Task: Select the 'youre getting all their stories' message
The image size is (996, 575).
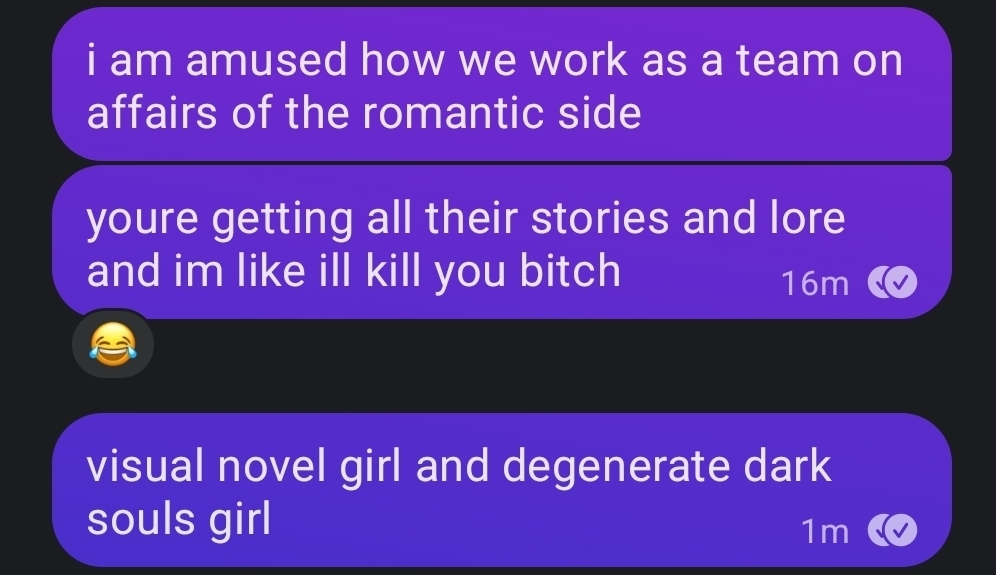Action: [x=502, y=242]
